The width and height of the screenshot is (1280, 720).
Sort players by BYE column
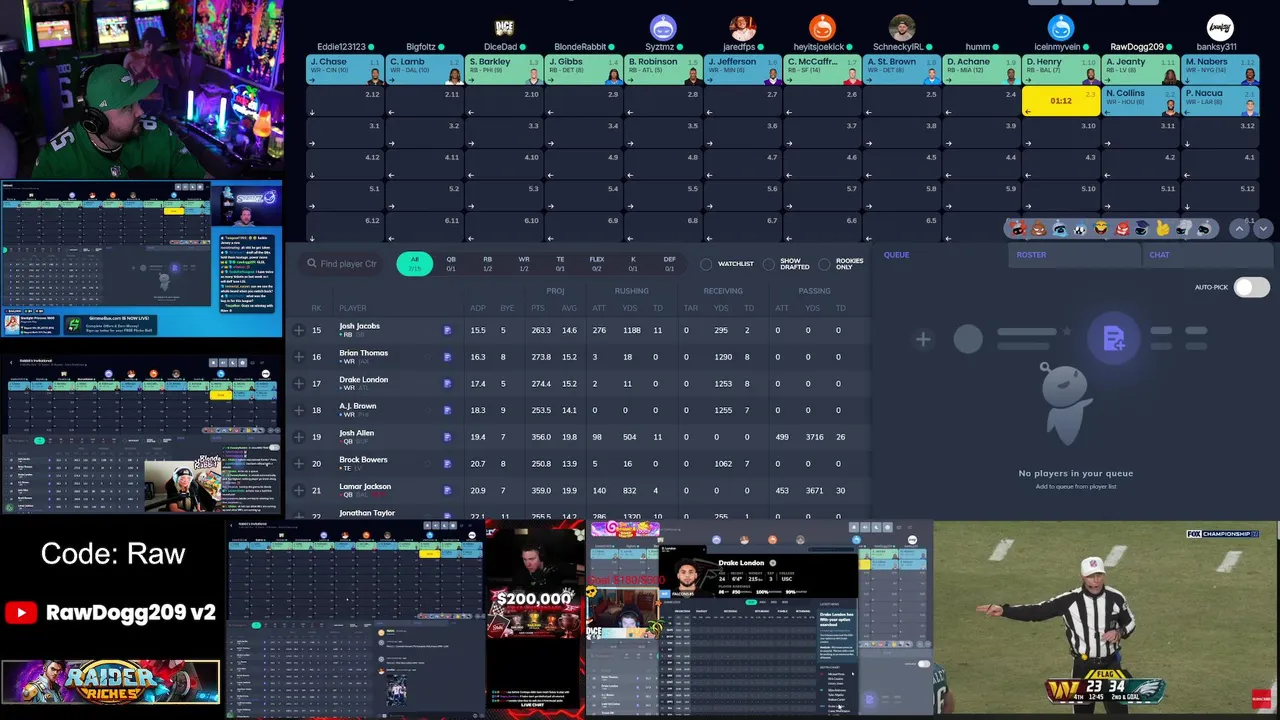click(x=507, y=308)
